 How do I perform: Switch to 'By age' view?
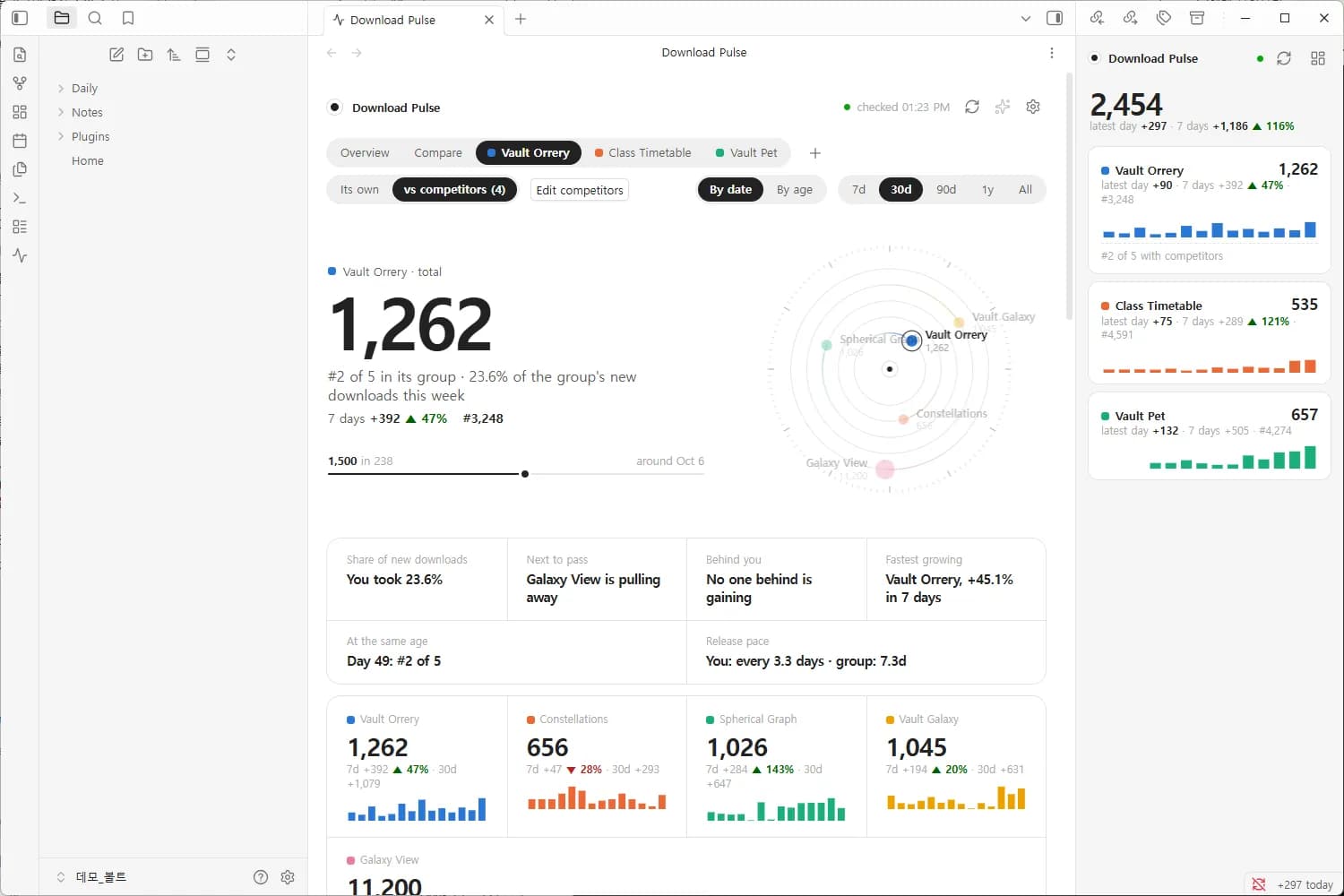(795, 190)
